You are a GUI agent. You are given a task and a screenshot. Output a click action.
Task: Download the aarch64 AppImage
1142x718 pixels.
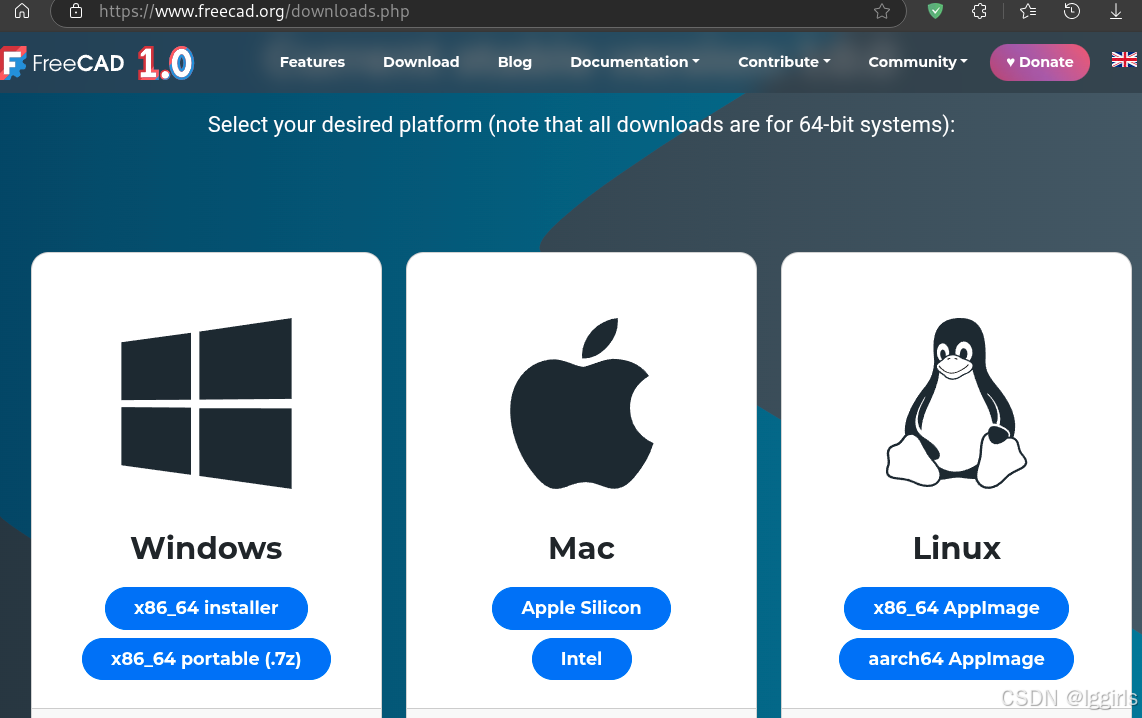pyautogui.click(x=956, y=659)
